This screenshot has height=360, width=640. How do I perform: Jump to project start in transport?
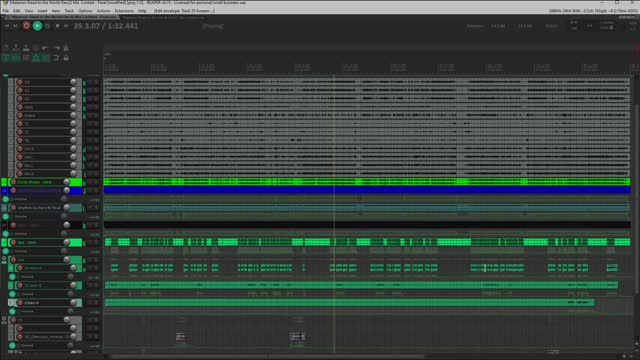coord(7,26)
